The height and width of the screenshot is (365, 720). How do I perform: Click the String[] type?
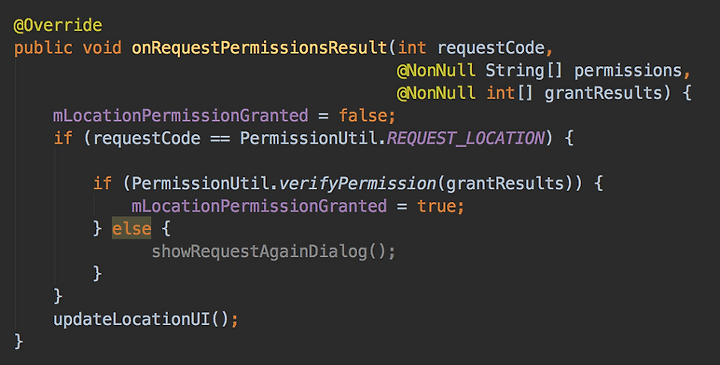pyautogui.click(x=524, y=71)
